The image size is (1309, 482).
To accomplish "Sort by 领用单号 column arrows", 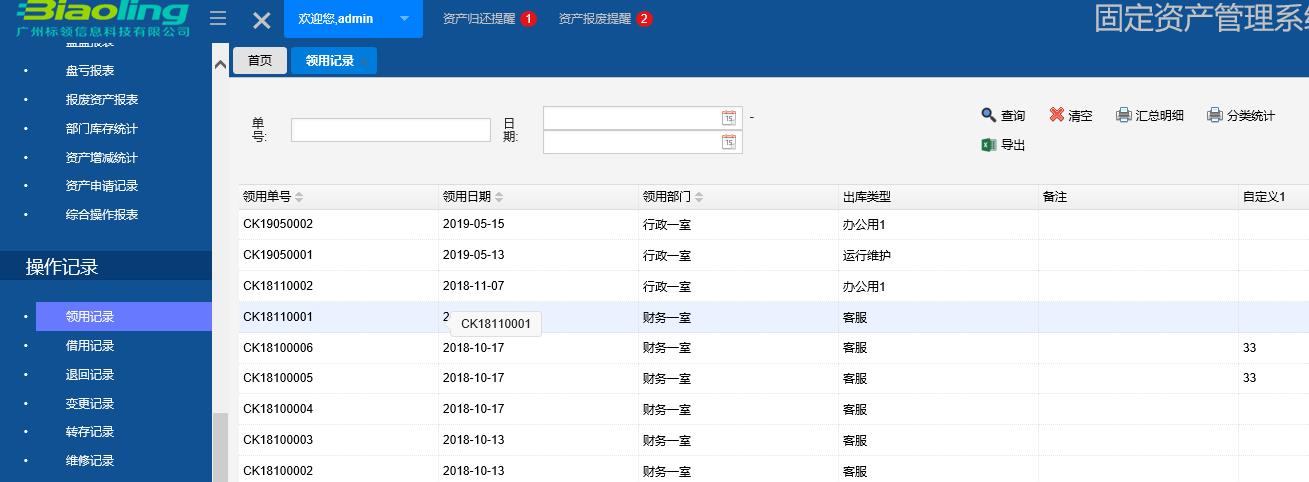I will (299, 197).
